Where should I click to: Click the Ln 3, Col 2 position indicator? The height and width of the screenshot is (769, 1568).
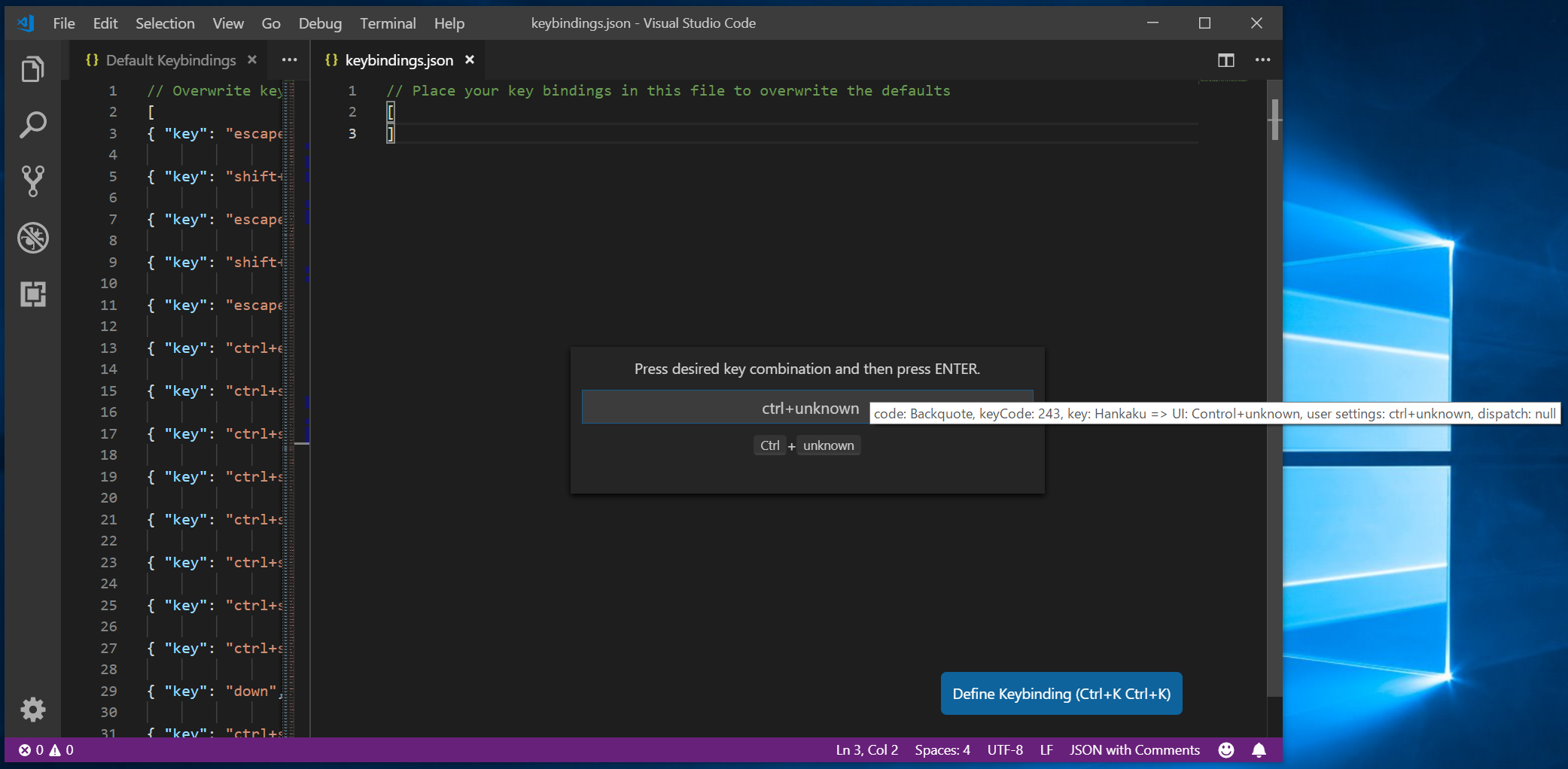click(x=866, y=749)
